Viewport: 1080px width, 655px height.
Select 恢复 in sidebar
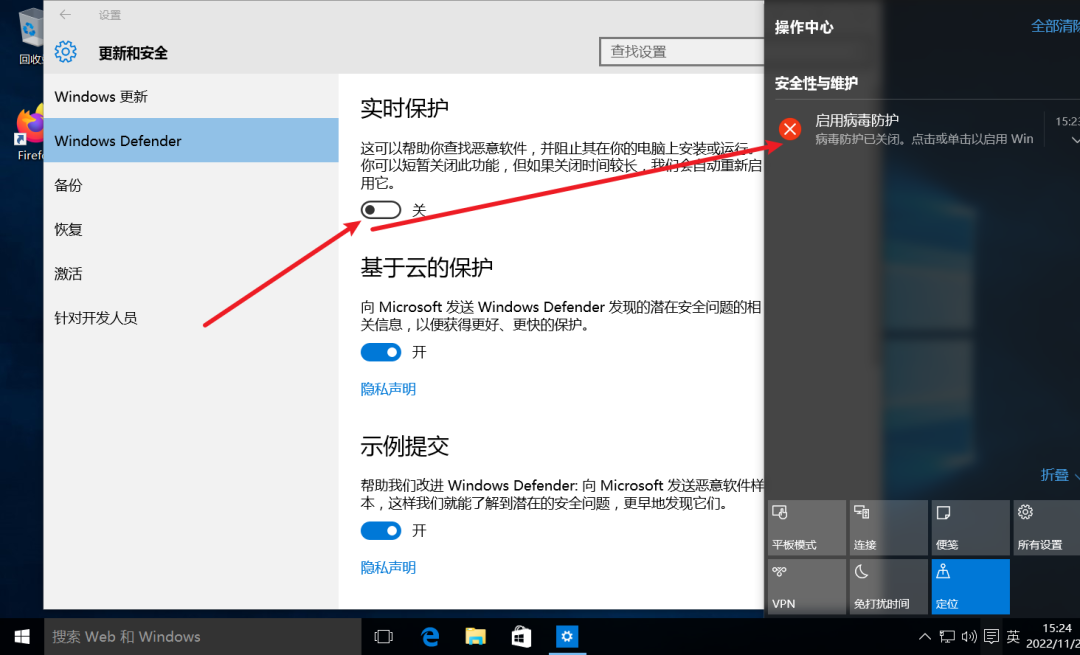pyautogui.click(x=191, y=229)
